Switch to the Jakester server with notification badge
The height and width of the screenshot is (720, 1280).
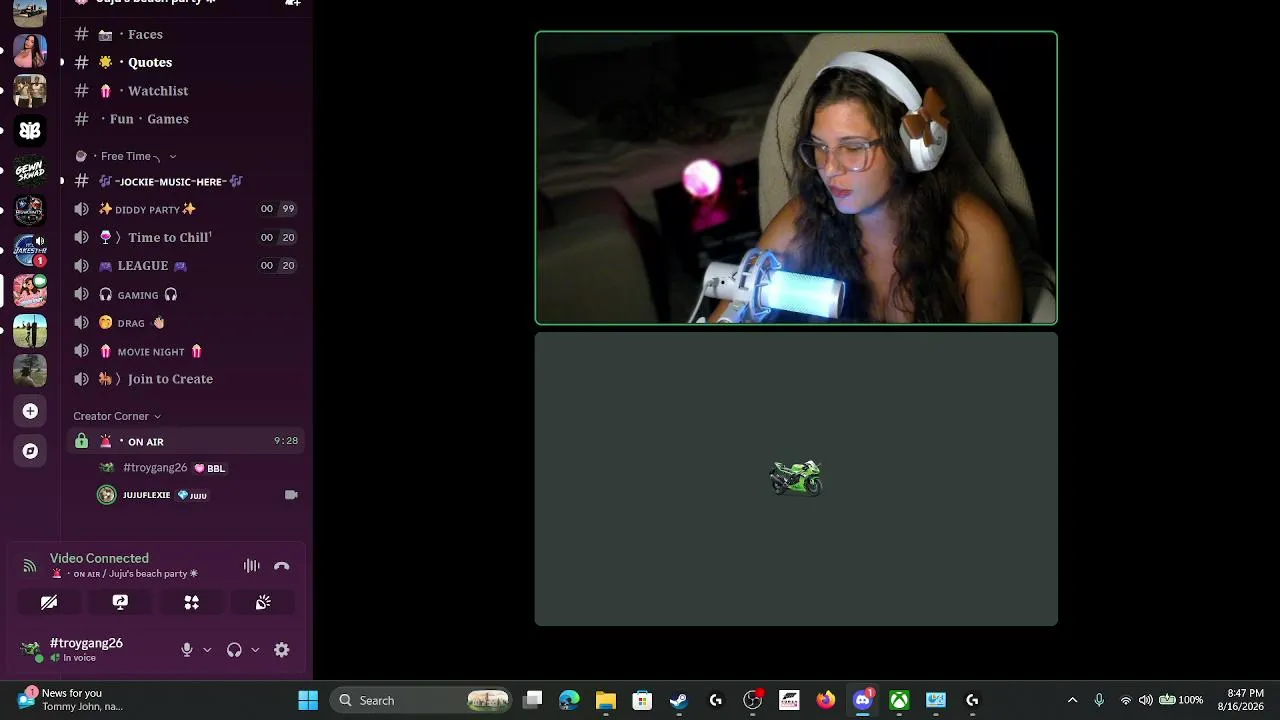30,251
